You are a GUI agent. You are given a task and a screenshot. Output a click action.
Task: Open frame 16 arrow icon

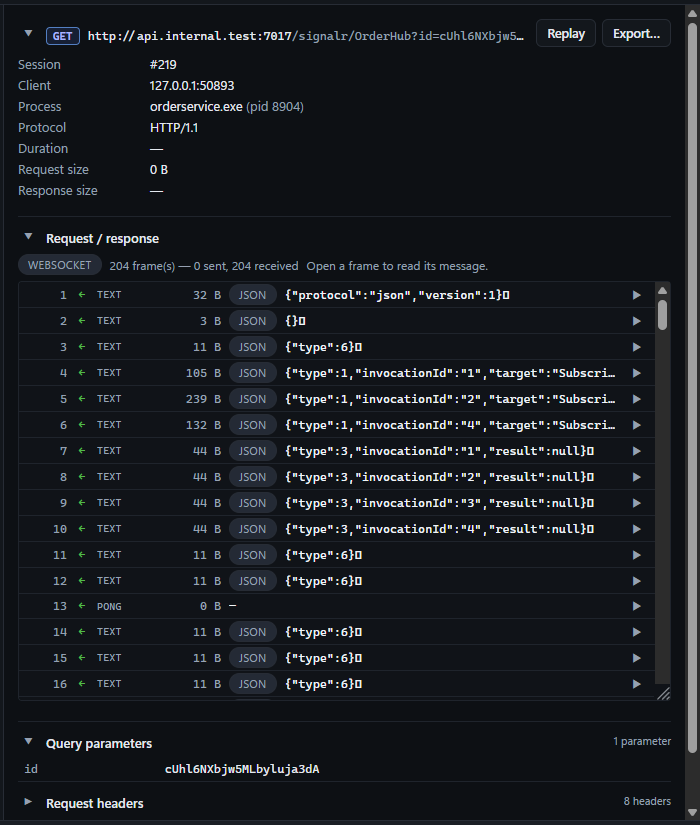[x=636, y=685]
